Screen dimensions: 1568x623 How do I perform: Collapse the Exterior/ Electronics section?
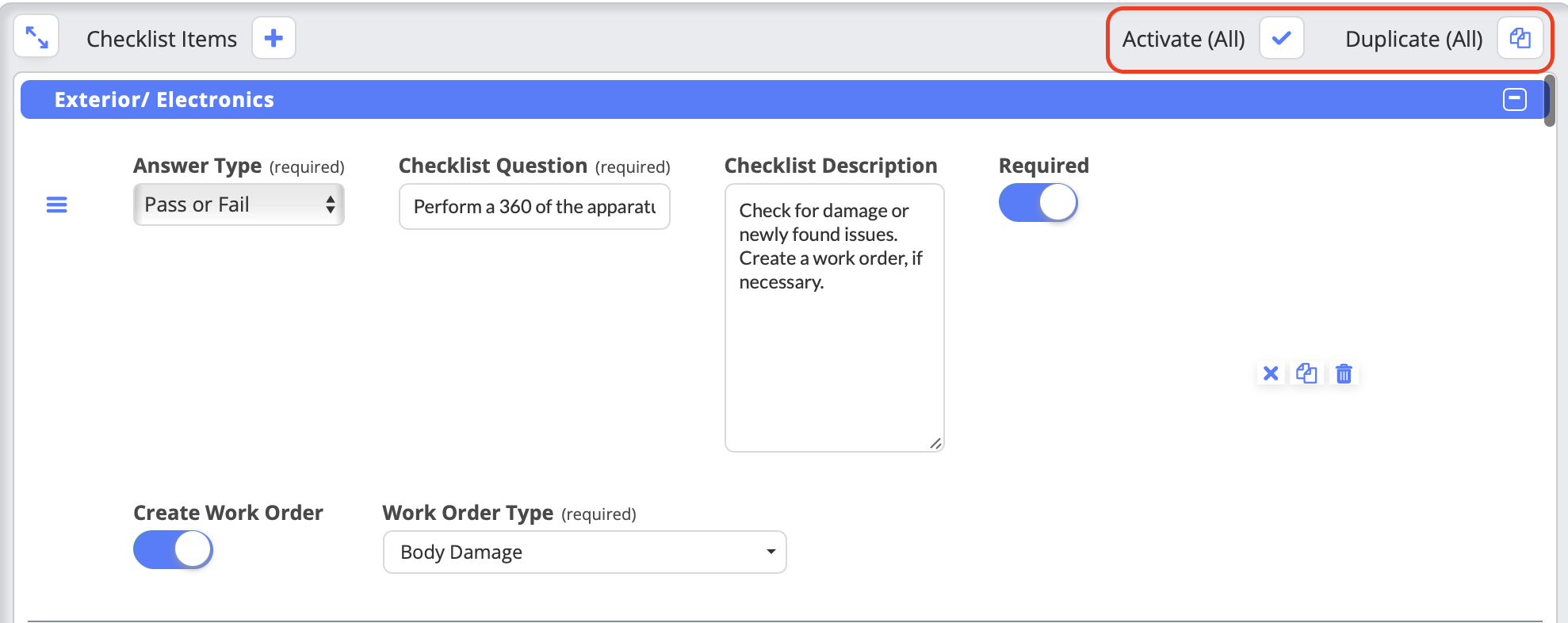1514,100
